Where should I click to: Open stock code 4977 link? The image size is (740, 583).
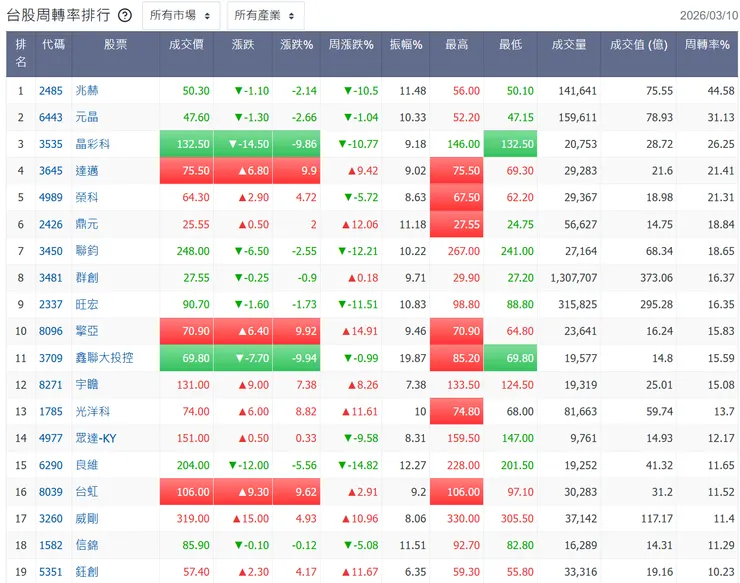pyautogui.click(x=50, y=438)
